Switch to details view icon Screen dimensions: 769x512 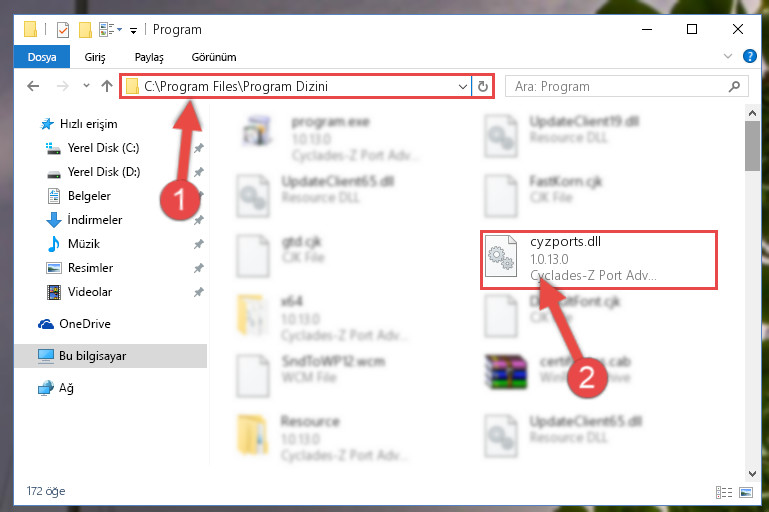[x=724, y=492]
